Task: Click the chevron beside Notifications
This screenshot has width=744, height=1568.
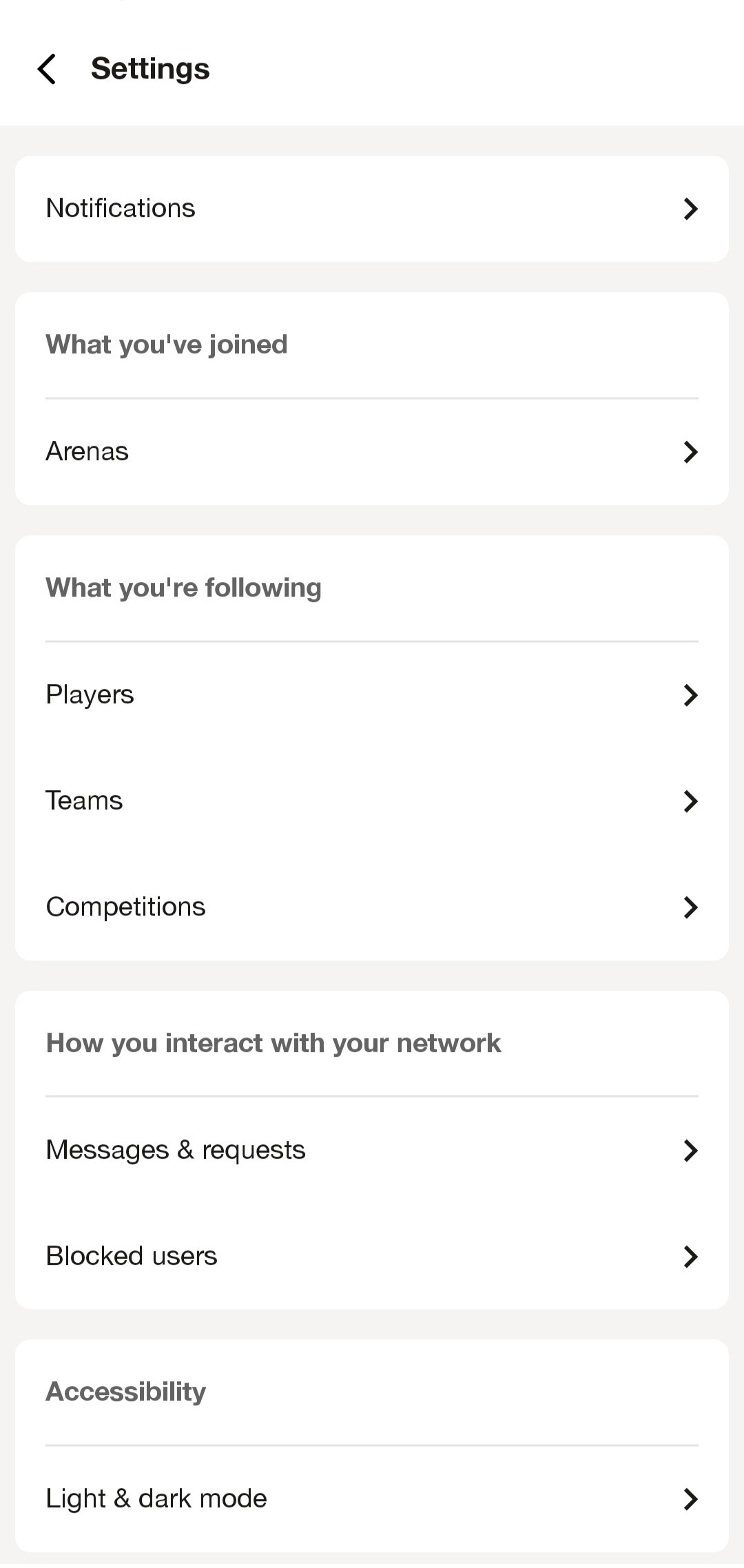Action: [x=690, y=209]
